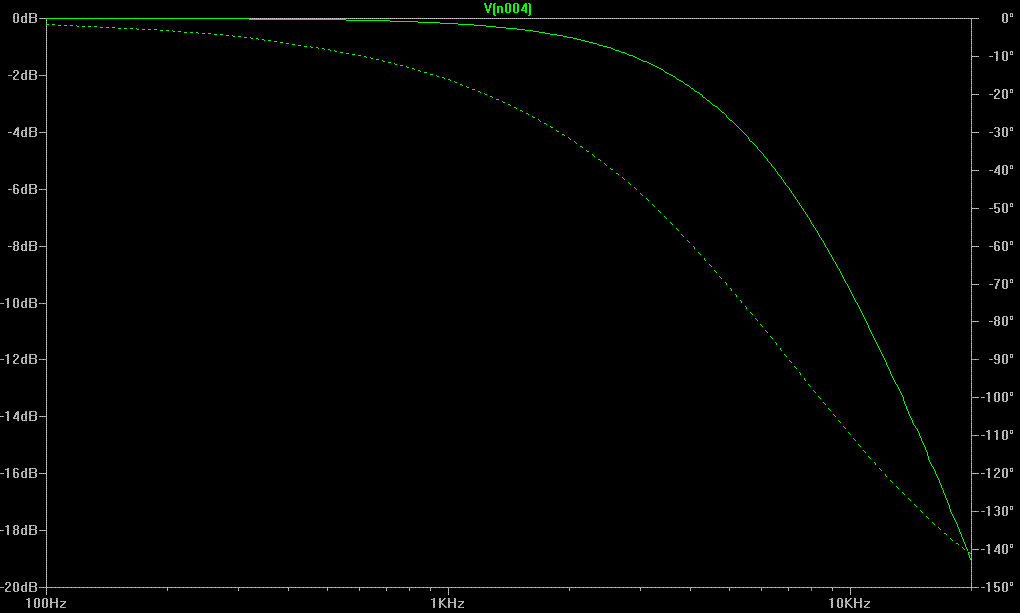1020x613 pixels.
Task: Click the -4dB magnitude axis label
Action: (x=23, y=132)
